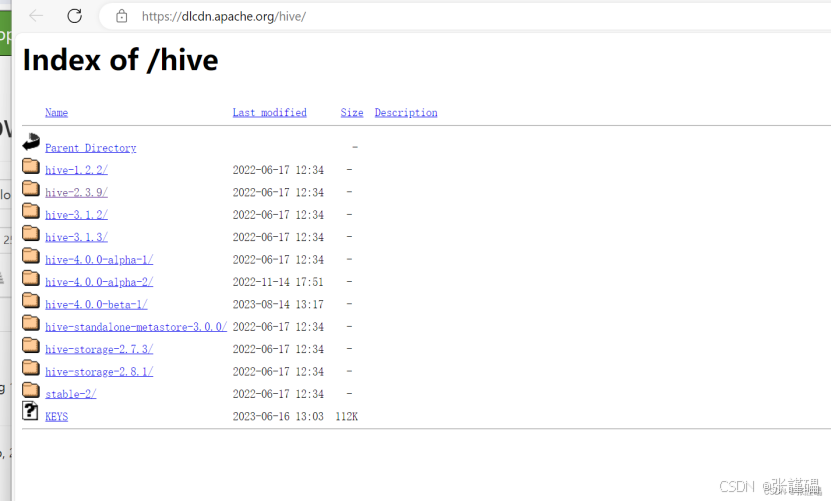Click folder icon beside hive-2.3.9
The image size is (831, 502).
pyautogui.click(x=31, y=188)
